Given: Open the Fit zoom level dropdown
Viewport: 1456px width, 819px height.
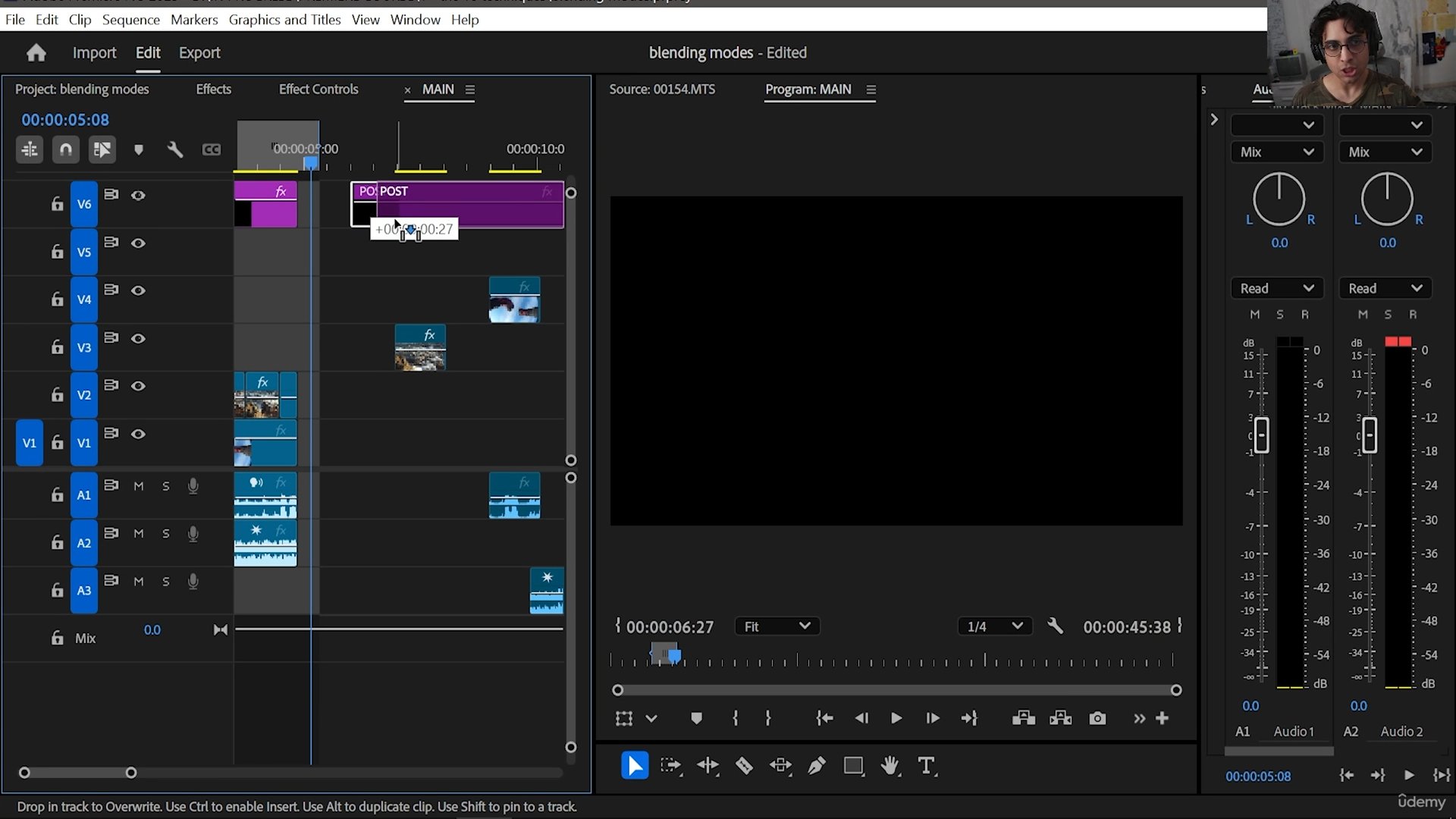Looking at the screenshot, I should point(777,626).
